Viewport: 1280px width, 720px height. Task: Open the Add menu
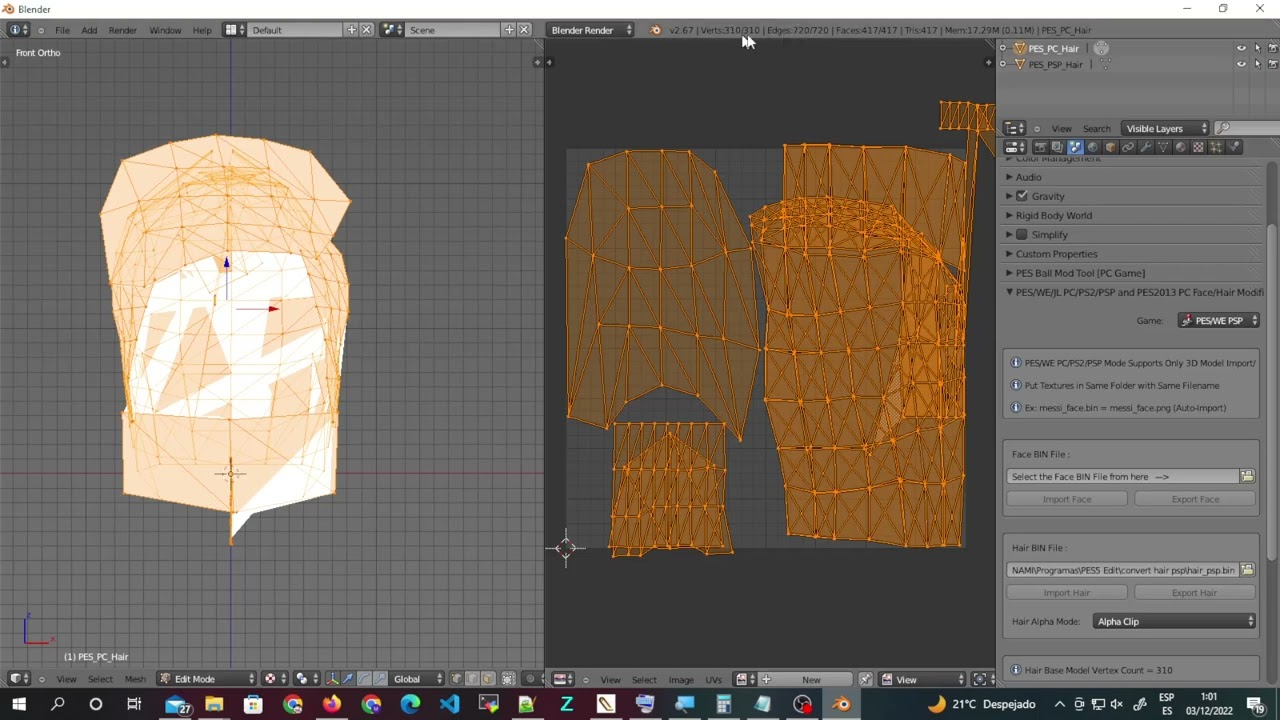[x=89, y=30]
